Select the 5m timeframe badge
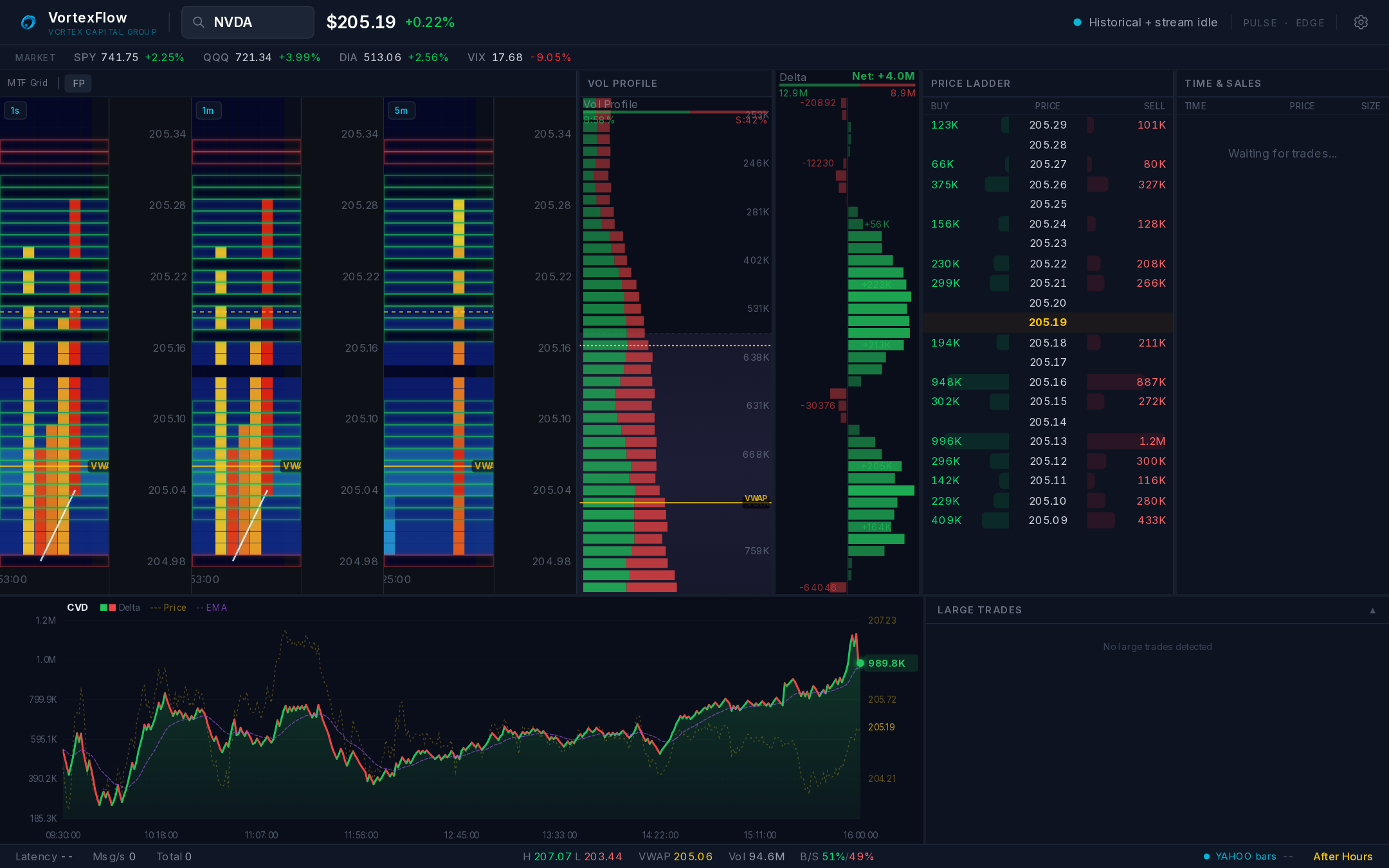Screen dimensions: 1389x868 (x=401, y=111)
